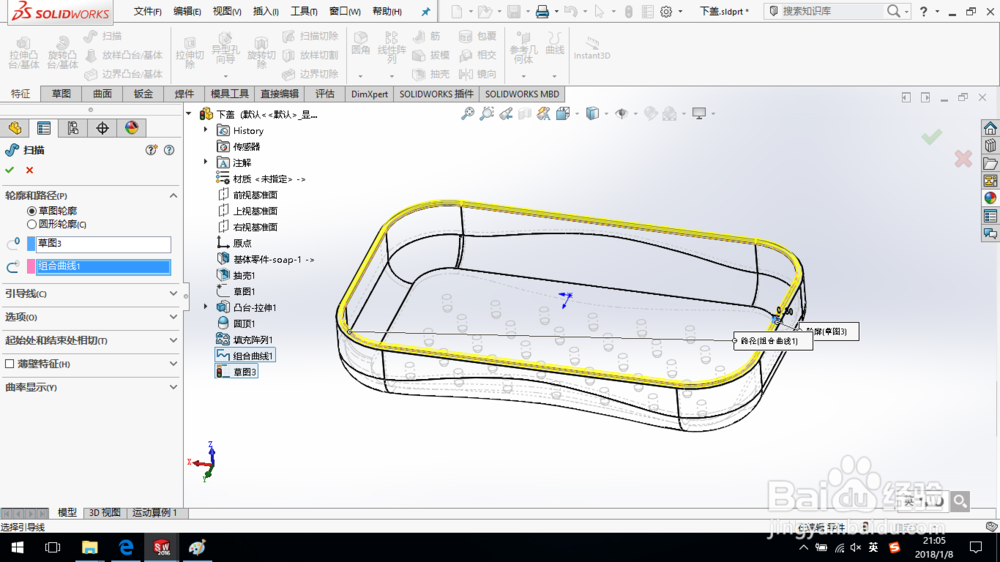Open Appearances color ball in task pane
Viewport: 1000px width, 562px height.
click(x=990, y=198)
